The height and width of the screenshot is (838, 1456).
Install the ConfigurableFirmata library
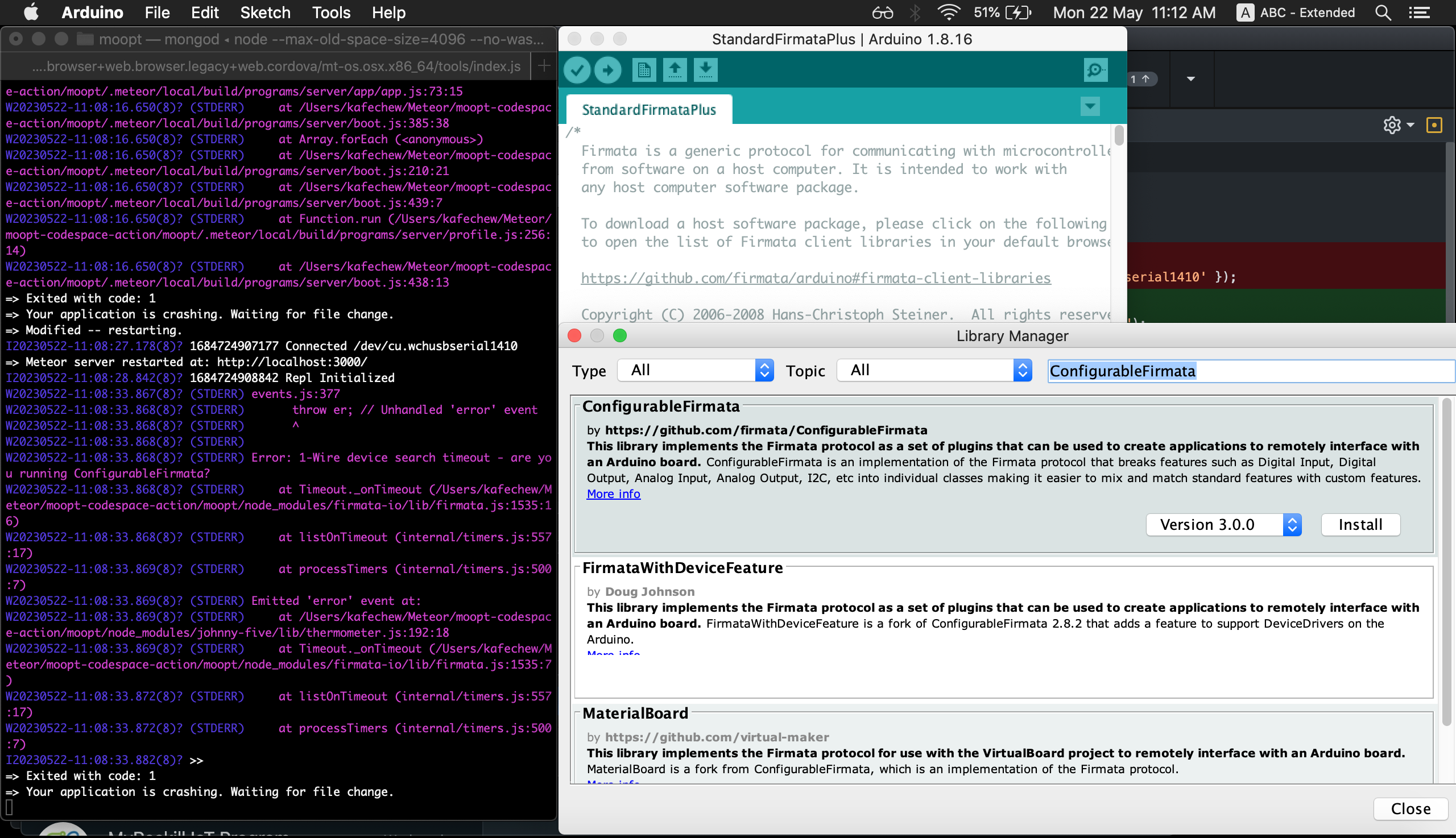pyautogui.click(x=1360, y=524)
